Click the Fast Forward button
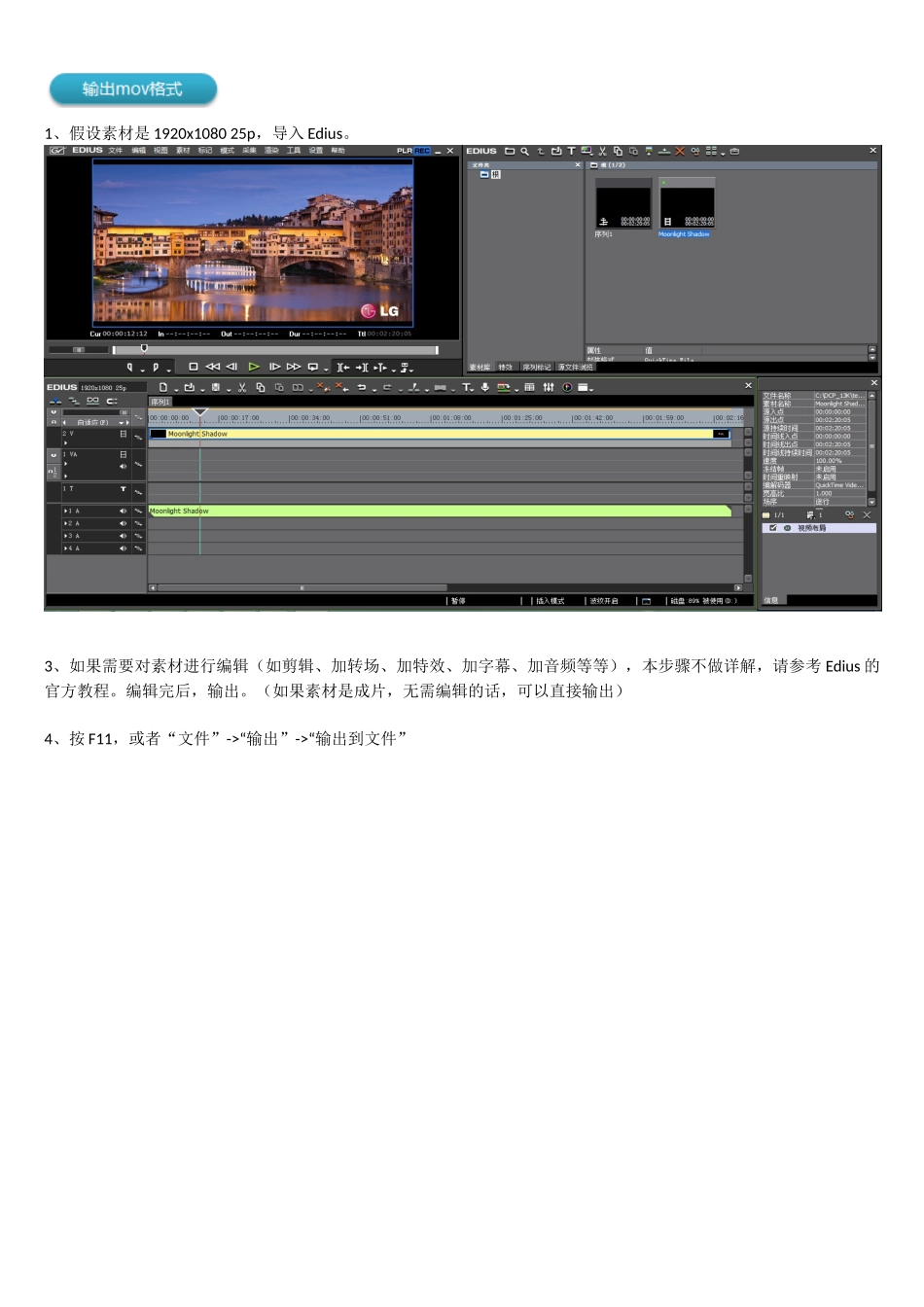The image size is (924, 1307). [293, 367]
